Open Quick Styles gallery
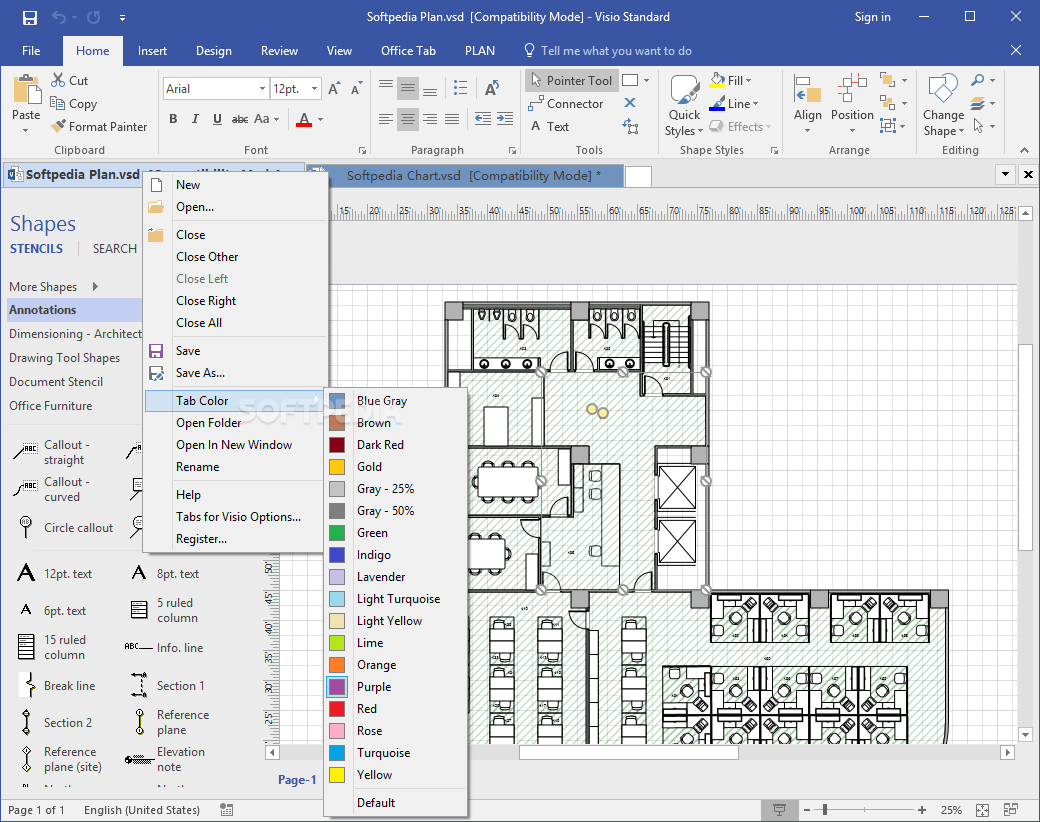The height and width of the screenshot is (822, 1040). pos(684,105)
